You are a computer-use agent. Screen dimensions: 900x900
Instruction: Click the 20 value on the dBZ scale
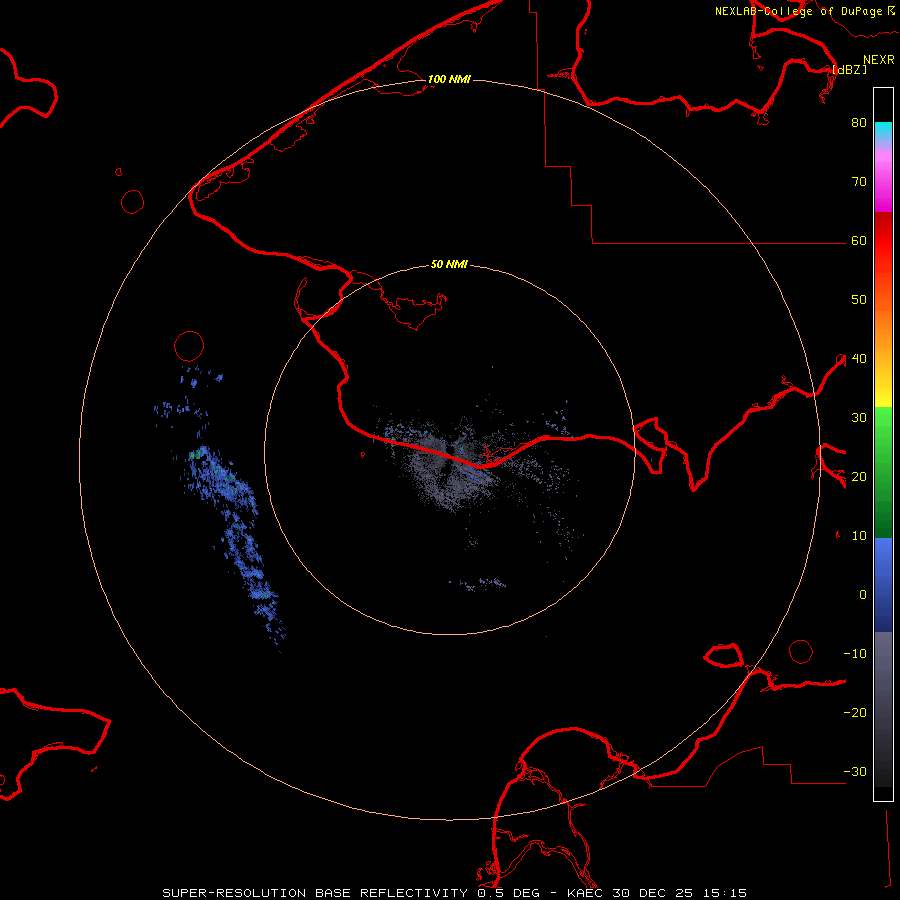[859, 478]
